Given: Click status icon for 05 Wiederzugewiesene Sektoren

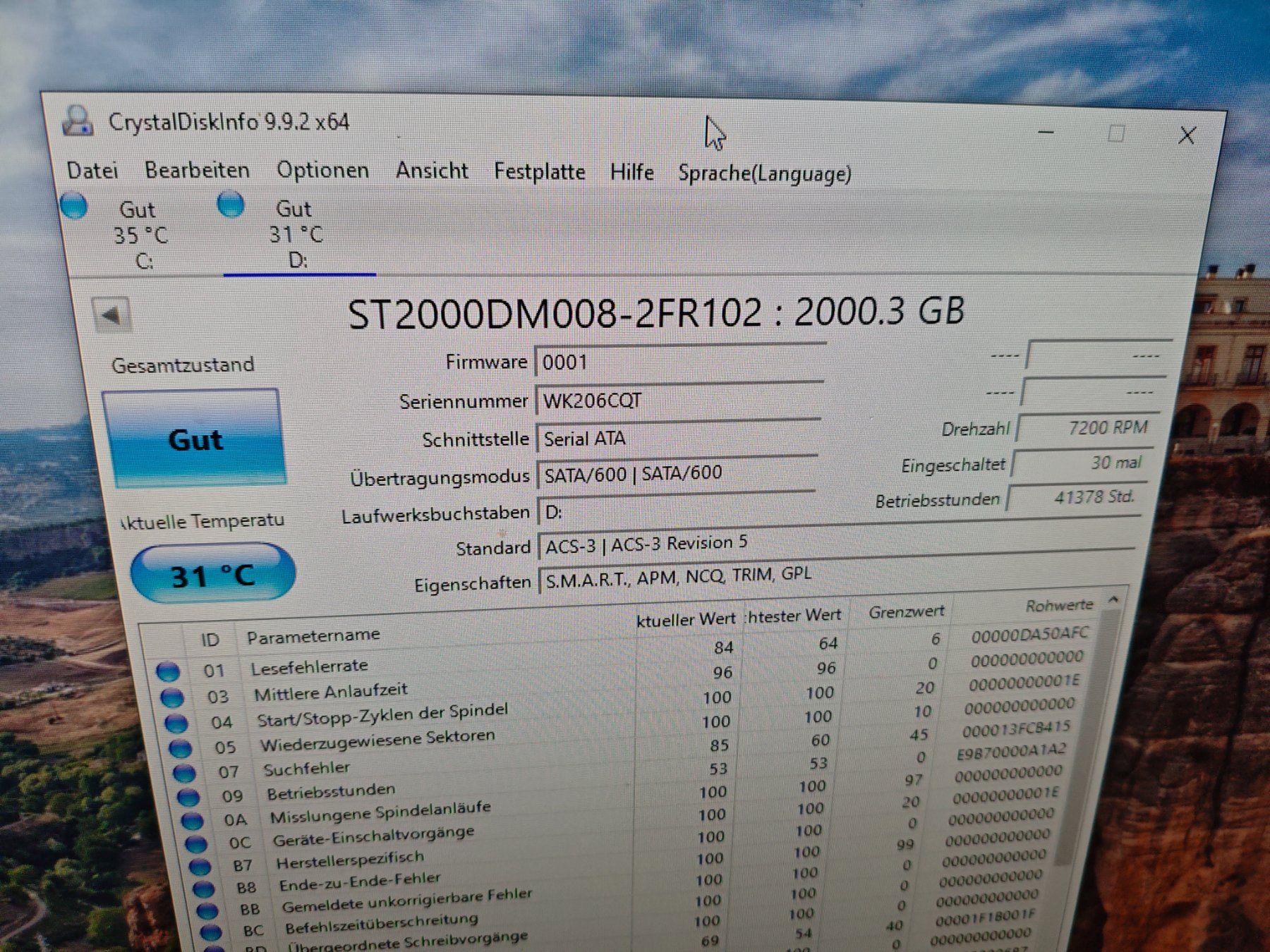Looking at the screenshot, I should pyautogui.click(x=179, y=748).
